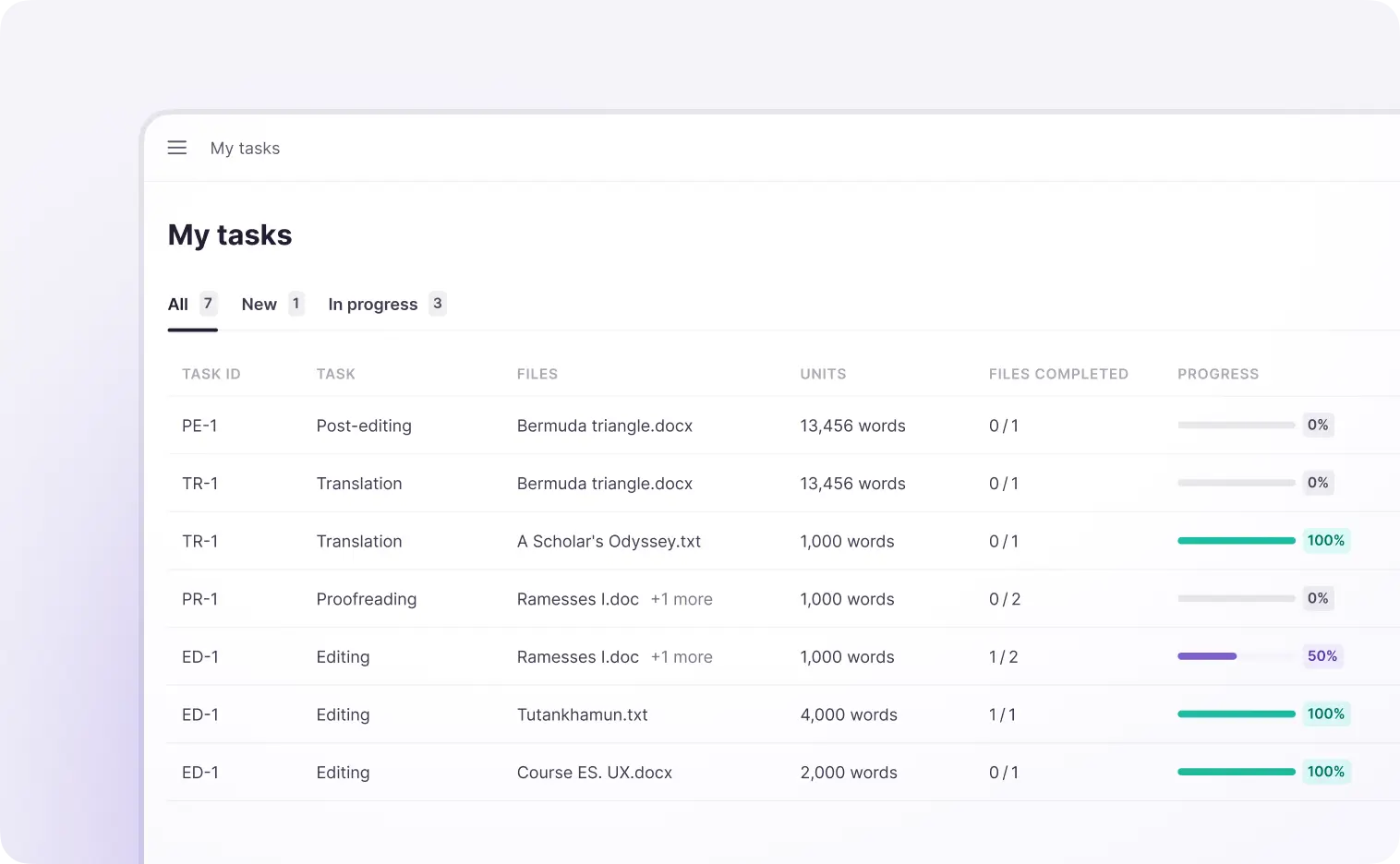Click the 13,456 words cell in the Post-editing row
Image resolution: width=1400 pixels, height=864 pixels.
852,426
